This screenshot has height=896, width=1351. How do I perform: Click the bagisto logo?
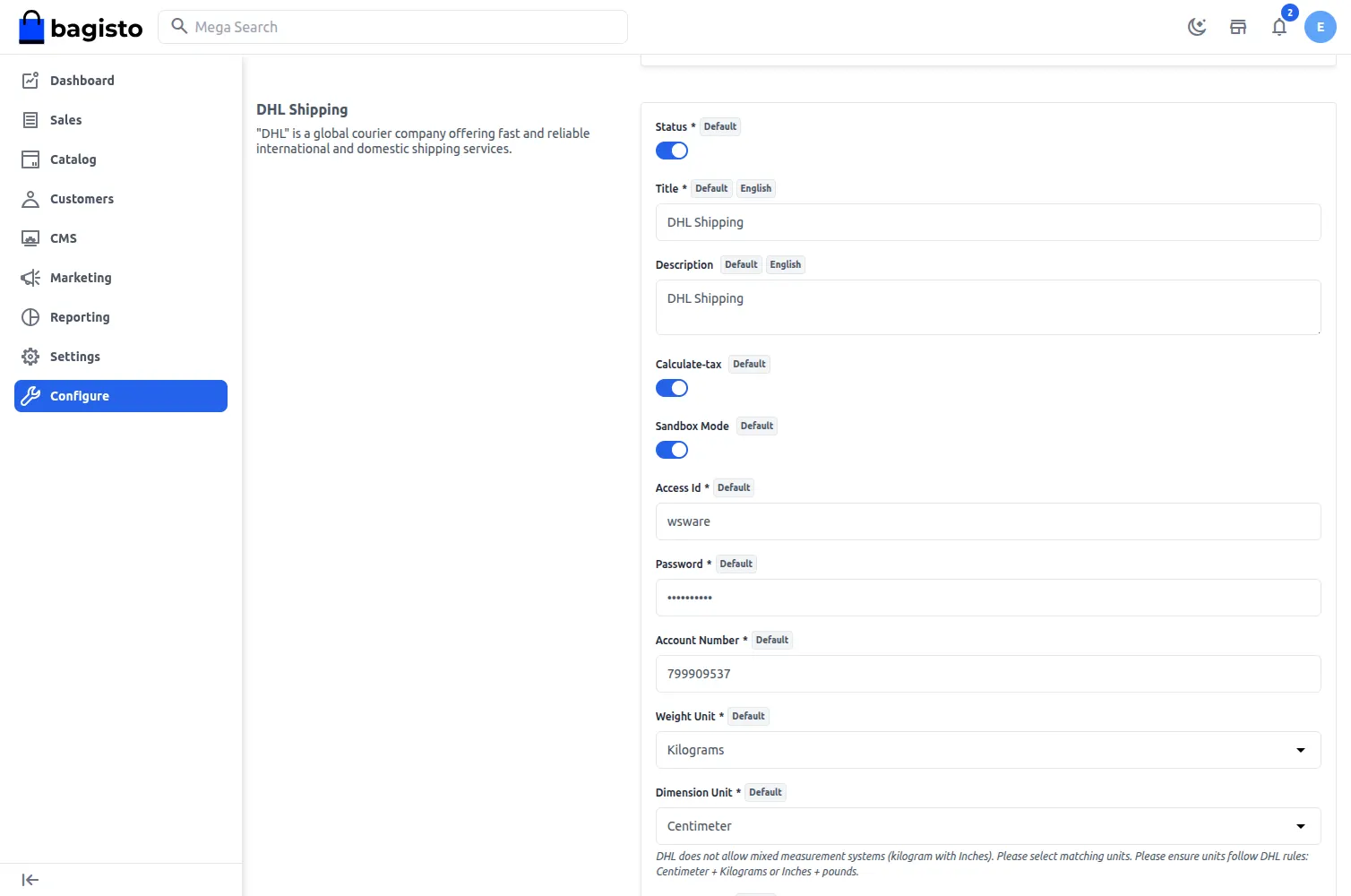pos(80,27)
